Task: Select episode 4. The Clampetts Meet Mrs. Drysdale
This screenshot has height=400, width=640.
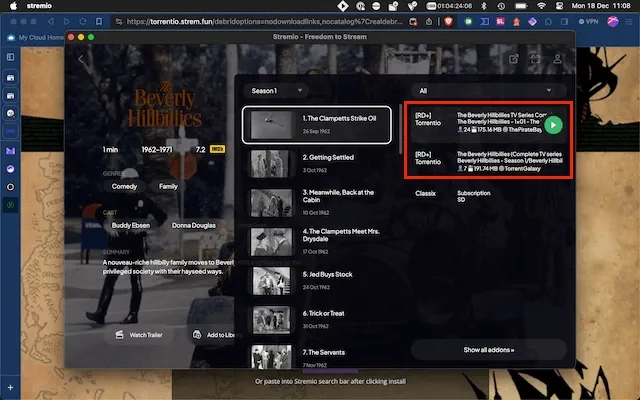Action: [317, 242]
